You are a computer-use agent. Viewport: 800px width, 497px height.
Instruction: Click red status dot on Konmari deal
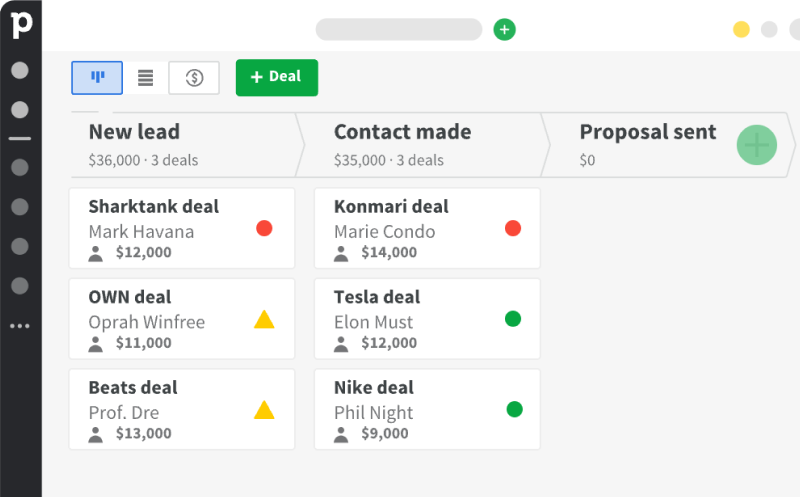click(513, 228)
